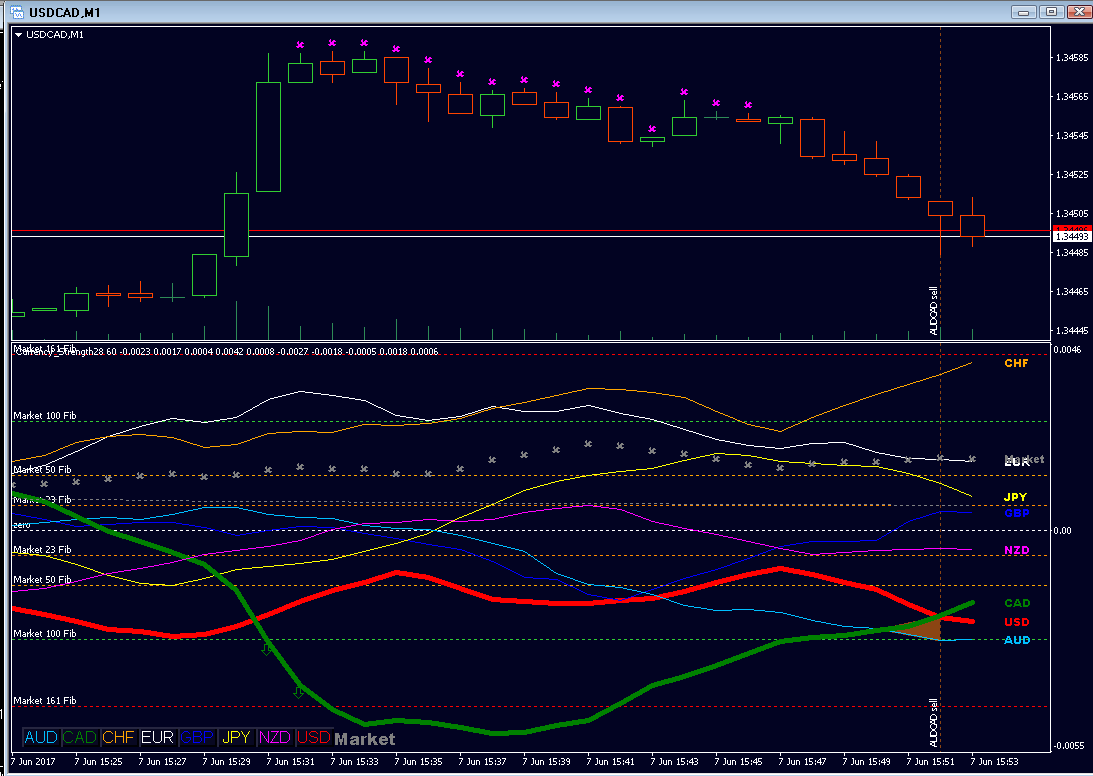Viewport: 1093px width, 776px height.
Task: Open the USDCAD,M1 dropdown arrow on the chart
Action: coord(18,34)
